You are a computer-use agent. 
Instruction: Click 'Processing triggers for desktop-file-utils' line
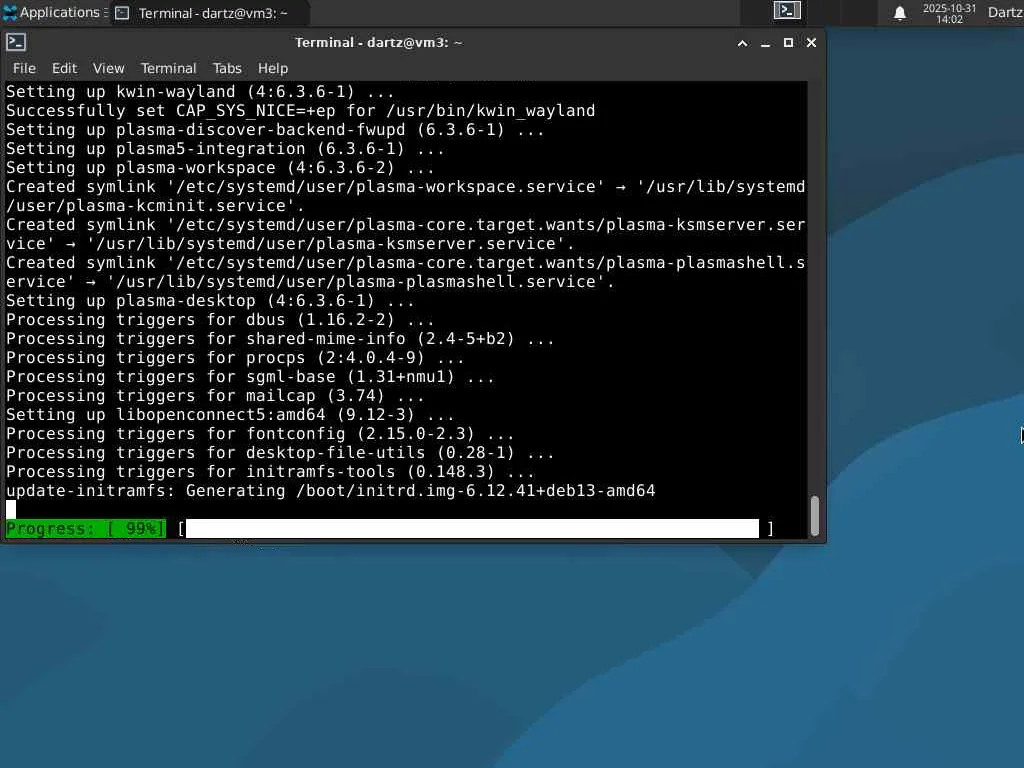click(x=280, y=452)
